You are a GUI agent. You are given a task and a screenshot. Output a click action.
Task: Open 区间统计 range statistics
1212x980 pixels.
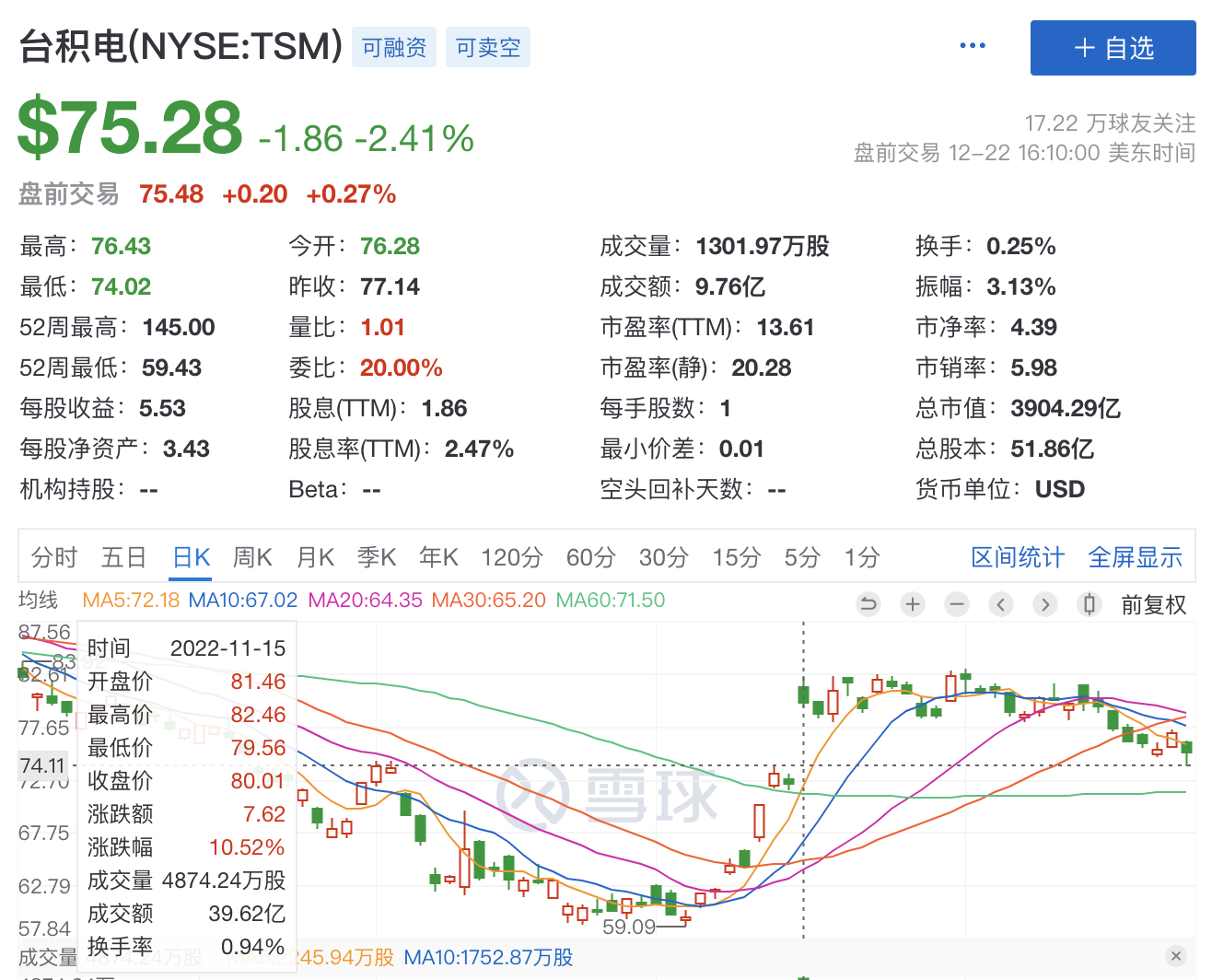[x=1018, y=557]
